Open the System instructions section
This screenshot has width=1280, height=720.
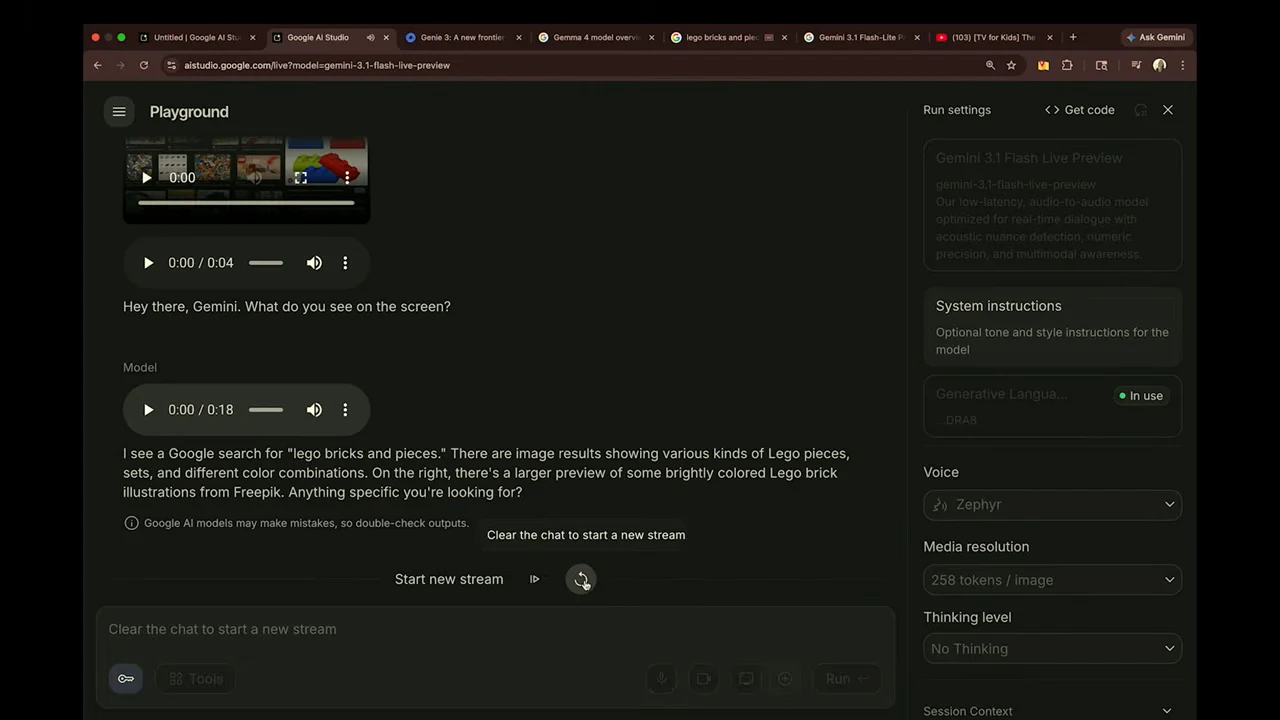pos(1052,327)
